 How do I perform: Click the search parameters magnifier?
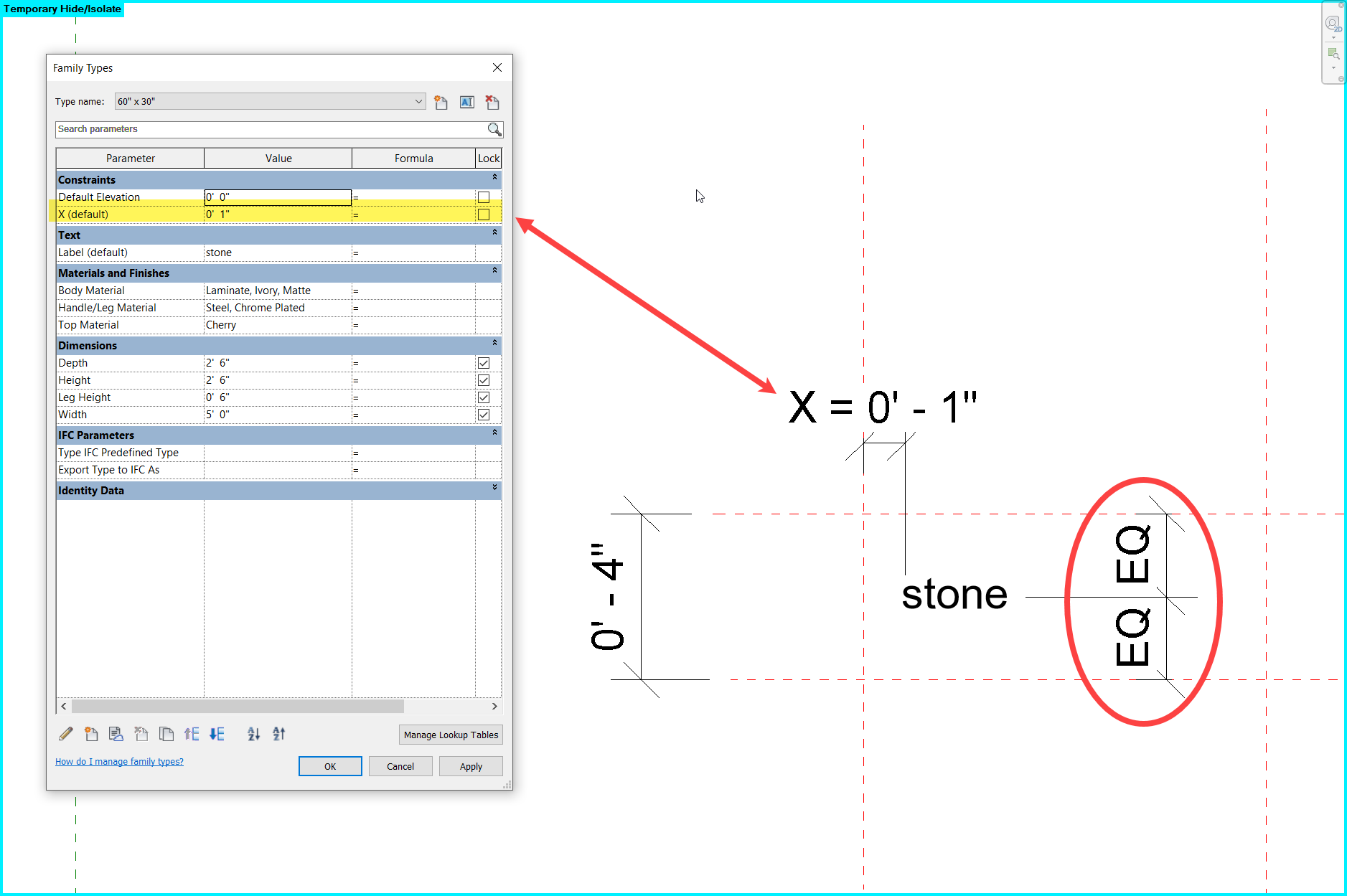click(494, 129)
